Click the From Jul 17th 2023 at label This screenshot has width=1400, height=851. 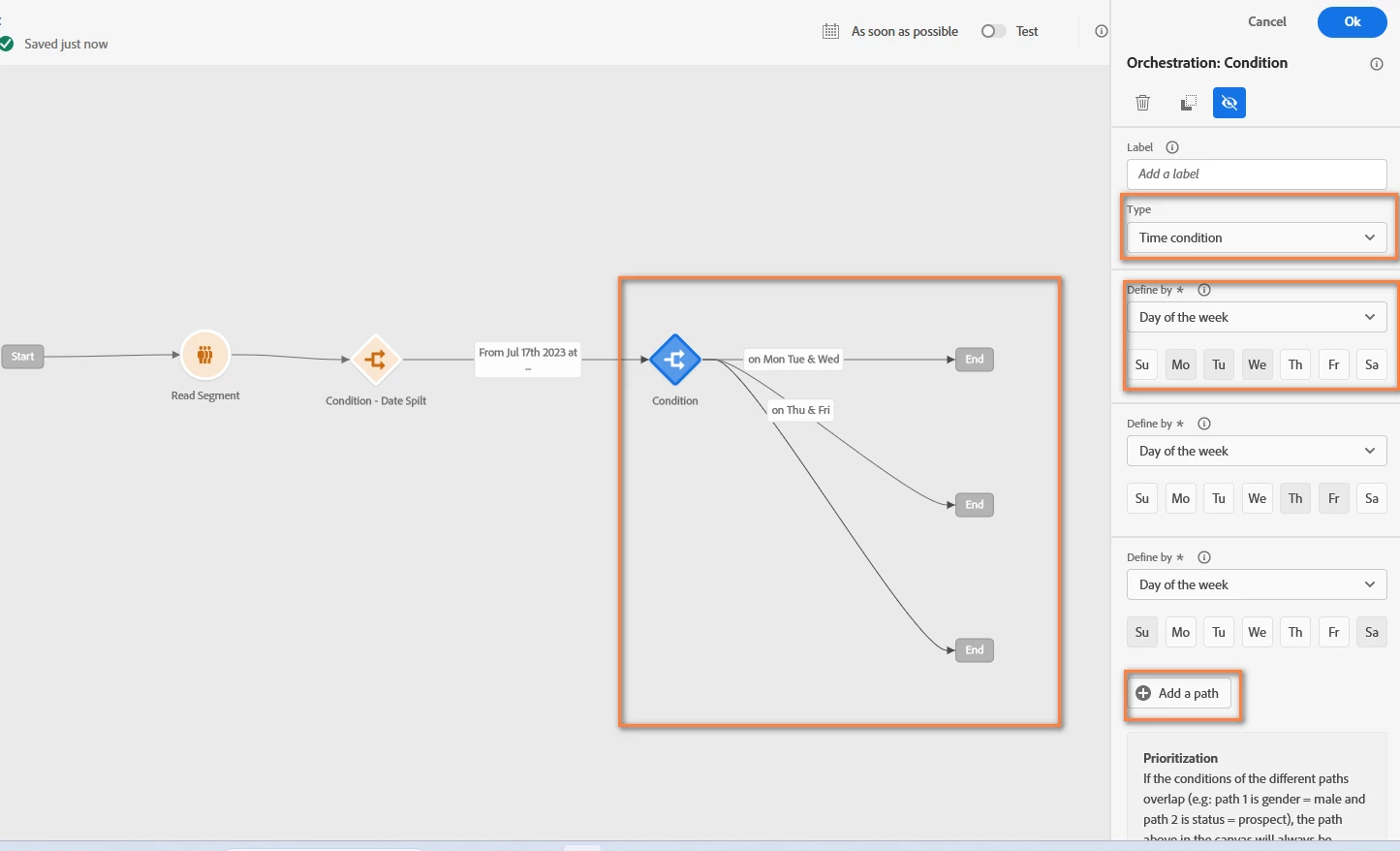[528, 359]
